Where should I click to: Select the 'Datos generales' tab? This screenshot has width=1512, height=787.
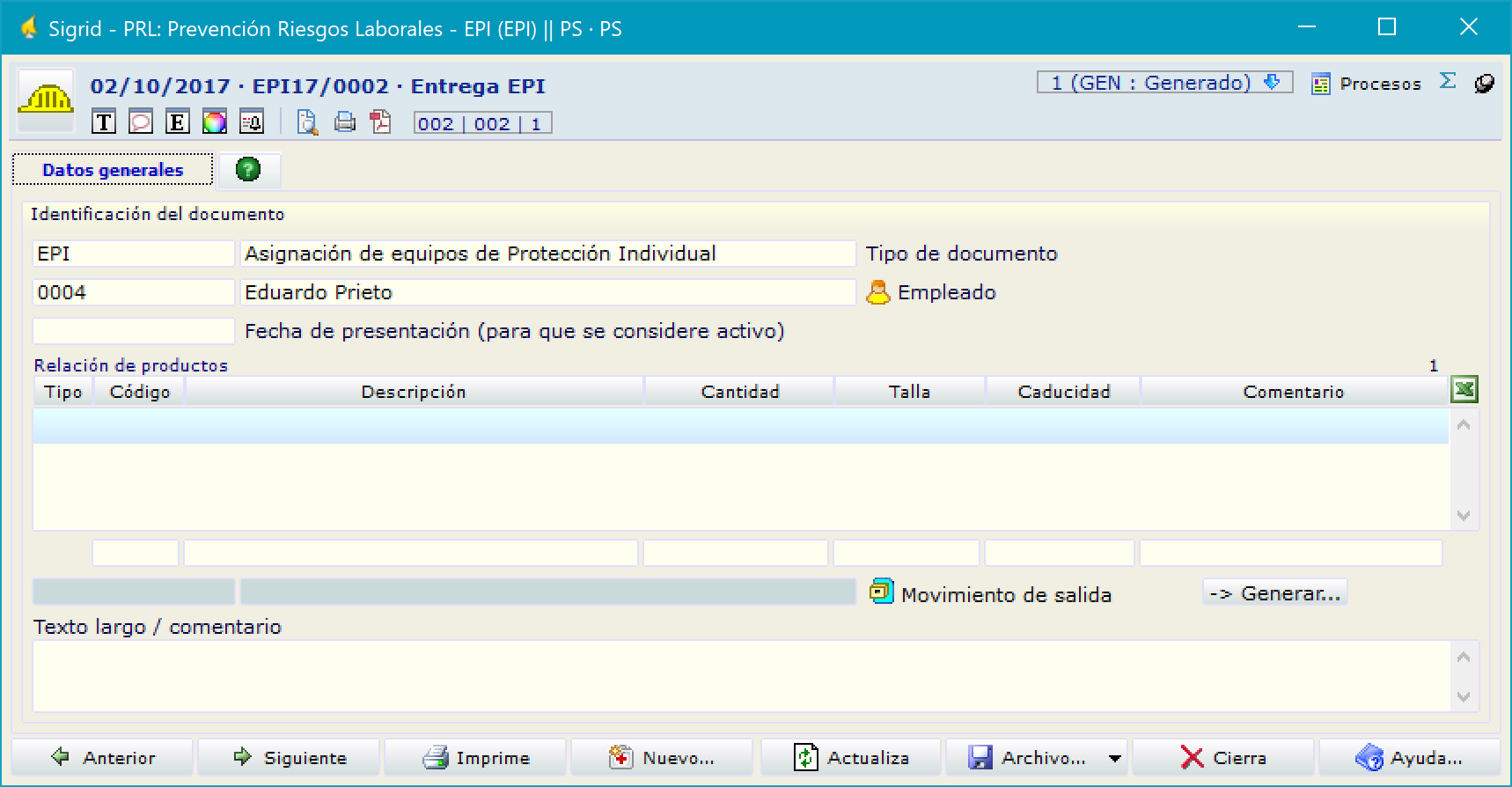click(x=113, y=170)
